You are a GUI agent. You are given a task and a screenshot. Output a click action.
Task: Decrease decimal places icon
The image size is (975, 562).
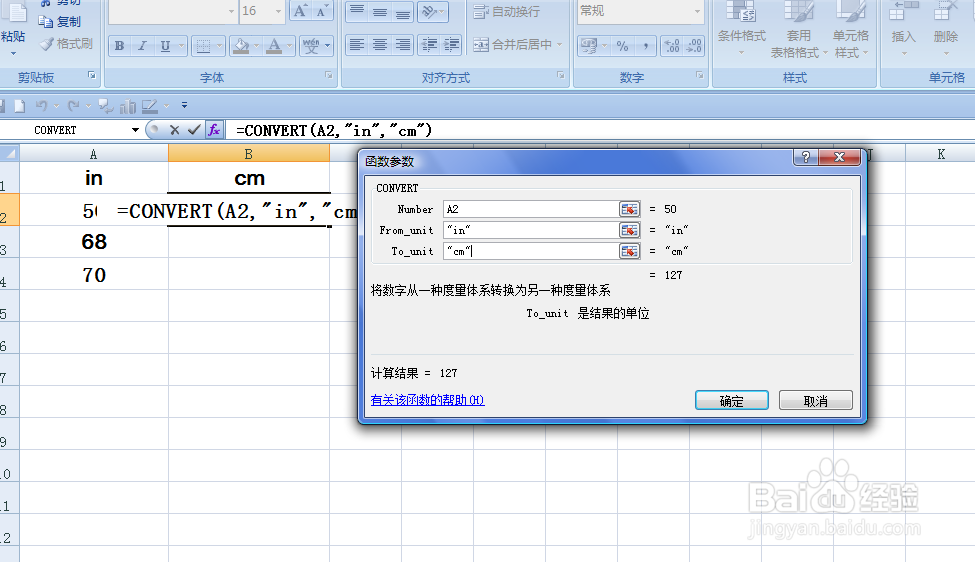point(693,46)
